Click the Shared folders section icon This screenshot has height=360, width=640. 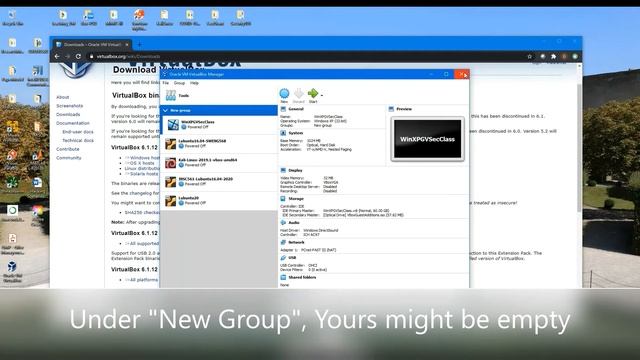(283, 277)
